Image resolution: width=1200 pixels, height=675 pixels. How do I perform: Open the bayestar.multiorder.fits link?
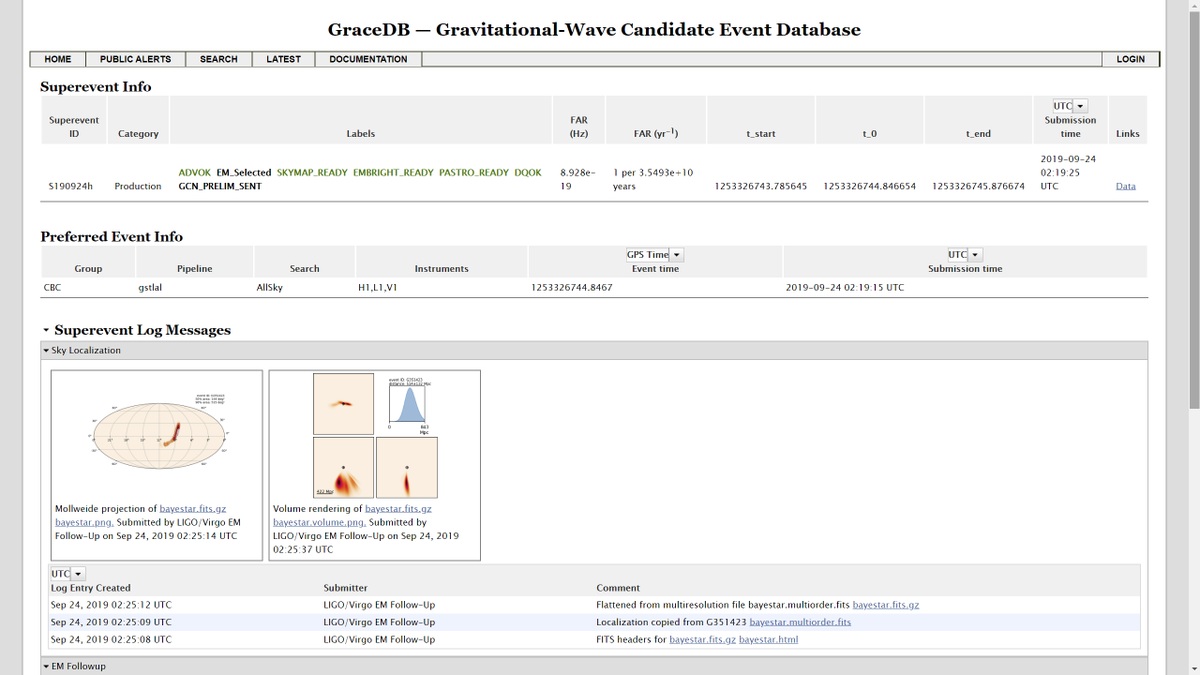(x=800, y=622)
